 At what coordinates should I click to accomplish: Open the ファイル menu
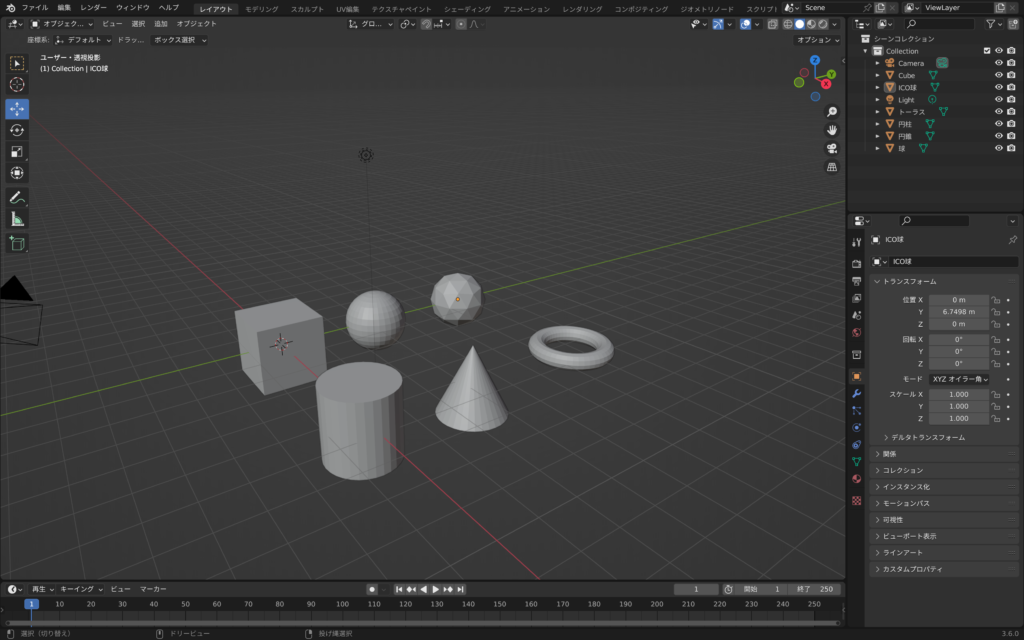(x=35, y=8)
